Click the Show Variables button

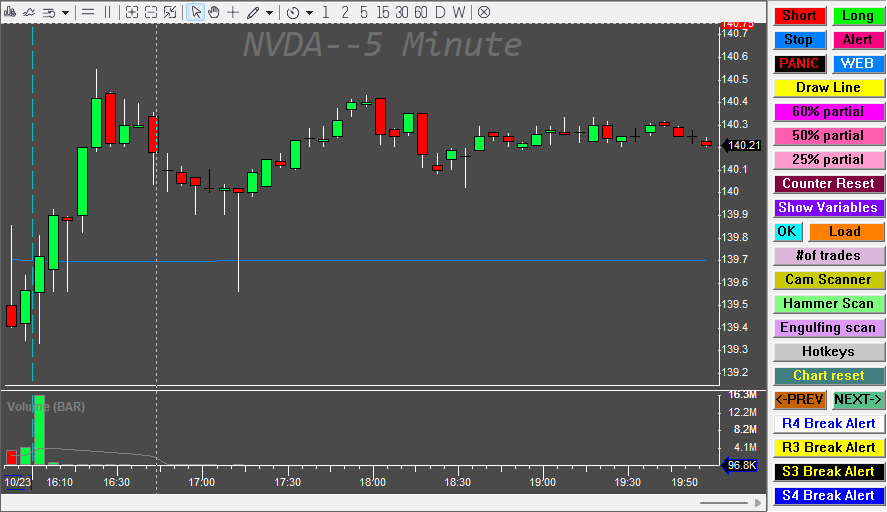pos(829,208)
